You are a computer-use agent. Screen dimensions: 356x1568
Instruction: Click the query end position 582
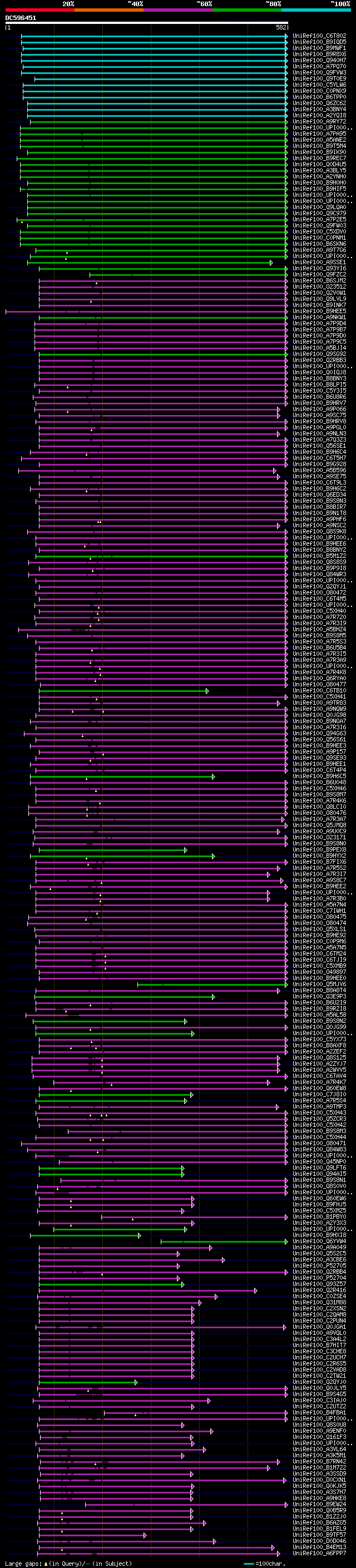point(281,27)
